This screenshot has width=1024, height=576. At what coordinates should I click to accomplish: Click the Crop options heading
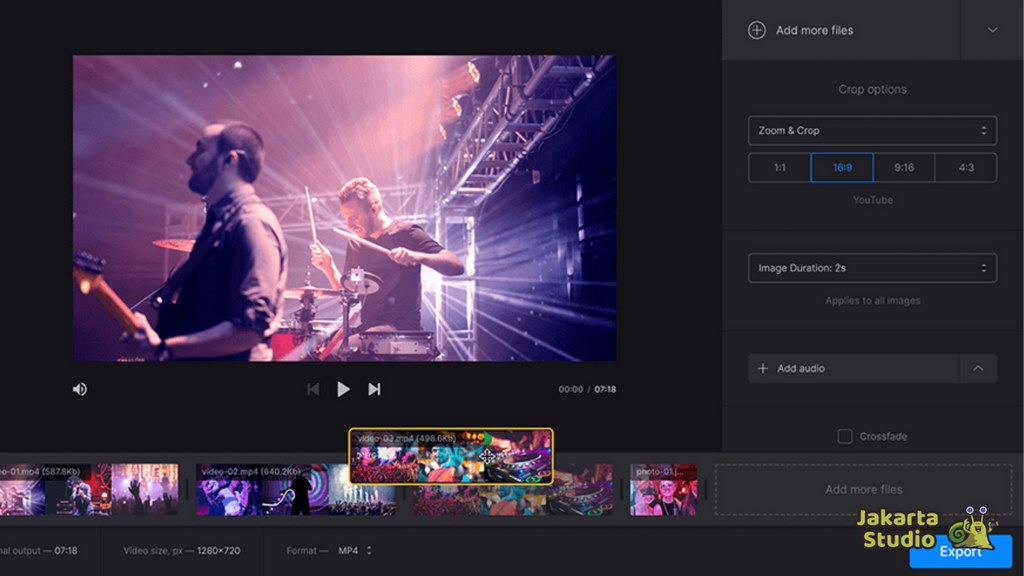coord(872,89)
